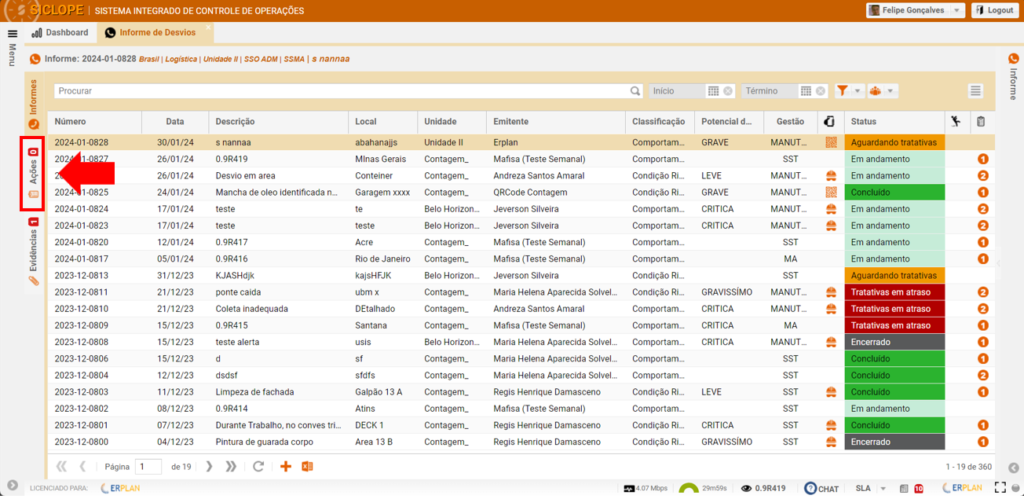This screenshot has width=1024, height=499.
Task: Open the Início date calendar picker
Action: coord(713,91)
